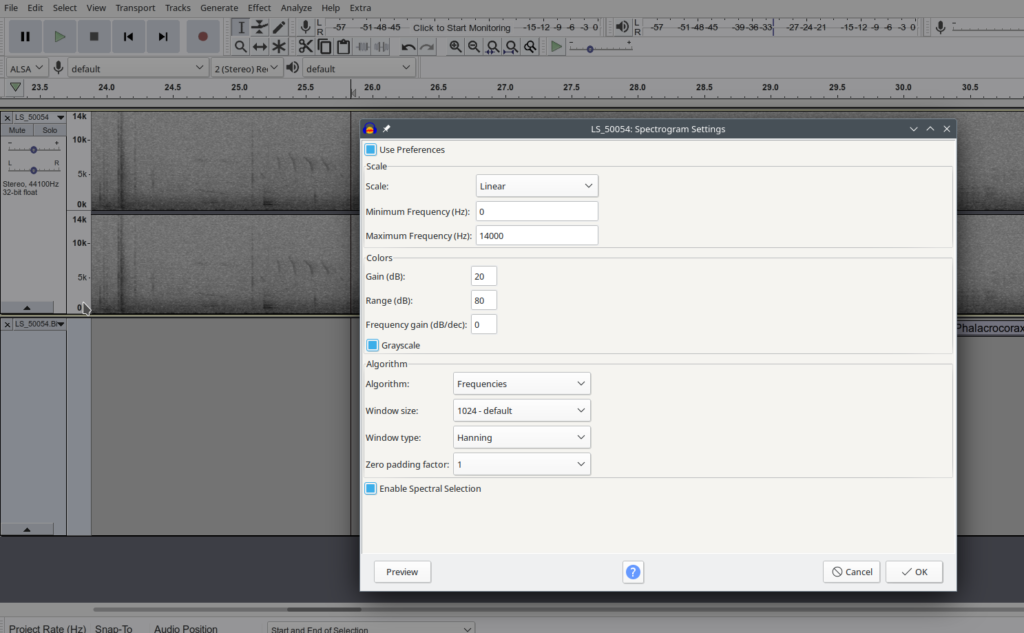
Task: Adjust the LS_50054 track gain slider
Action: point(33,150)
